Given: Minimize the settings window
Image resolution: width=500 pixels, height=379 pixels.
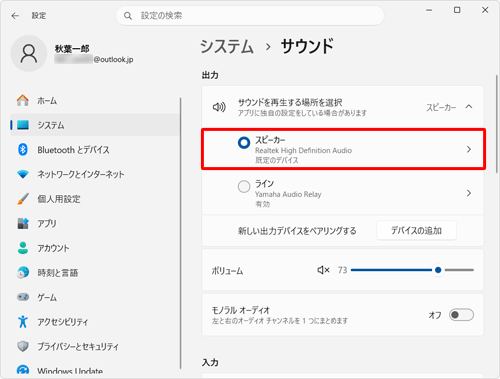Looking at the screenshot, I should click(x=429, y=10).
